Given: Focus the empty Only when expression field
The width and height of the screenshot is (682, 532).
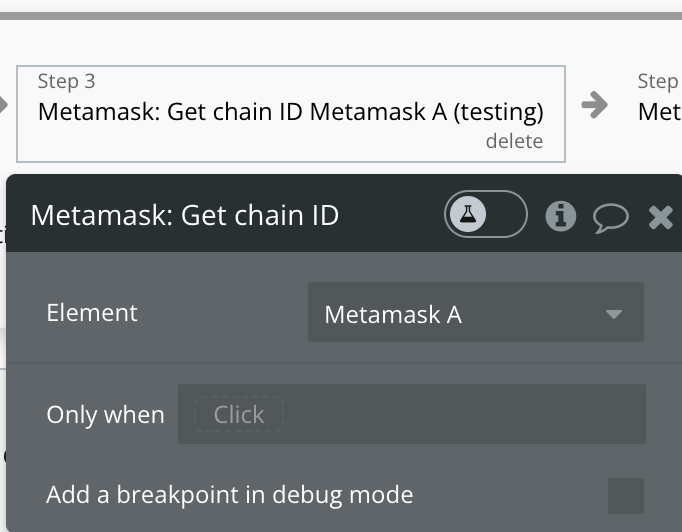Looking at the screenshot, I should [x=464, y=414].
